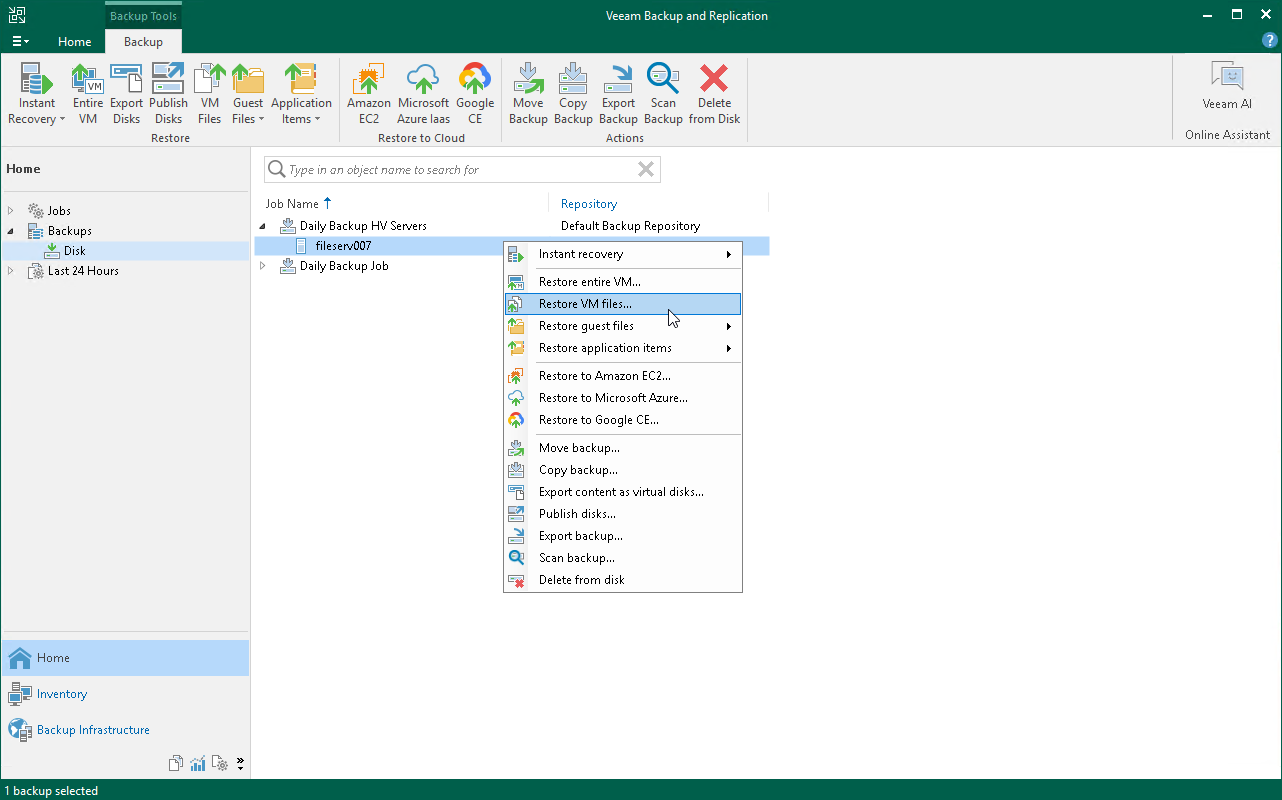Open the main hamburger menu
Viewport: 1282px width, 800px height.
click(x=20, y=41)
